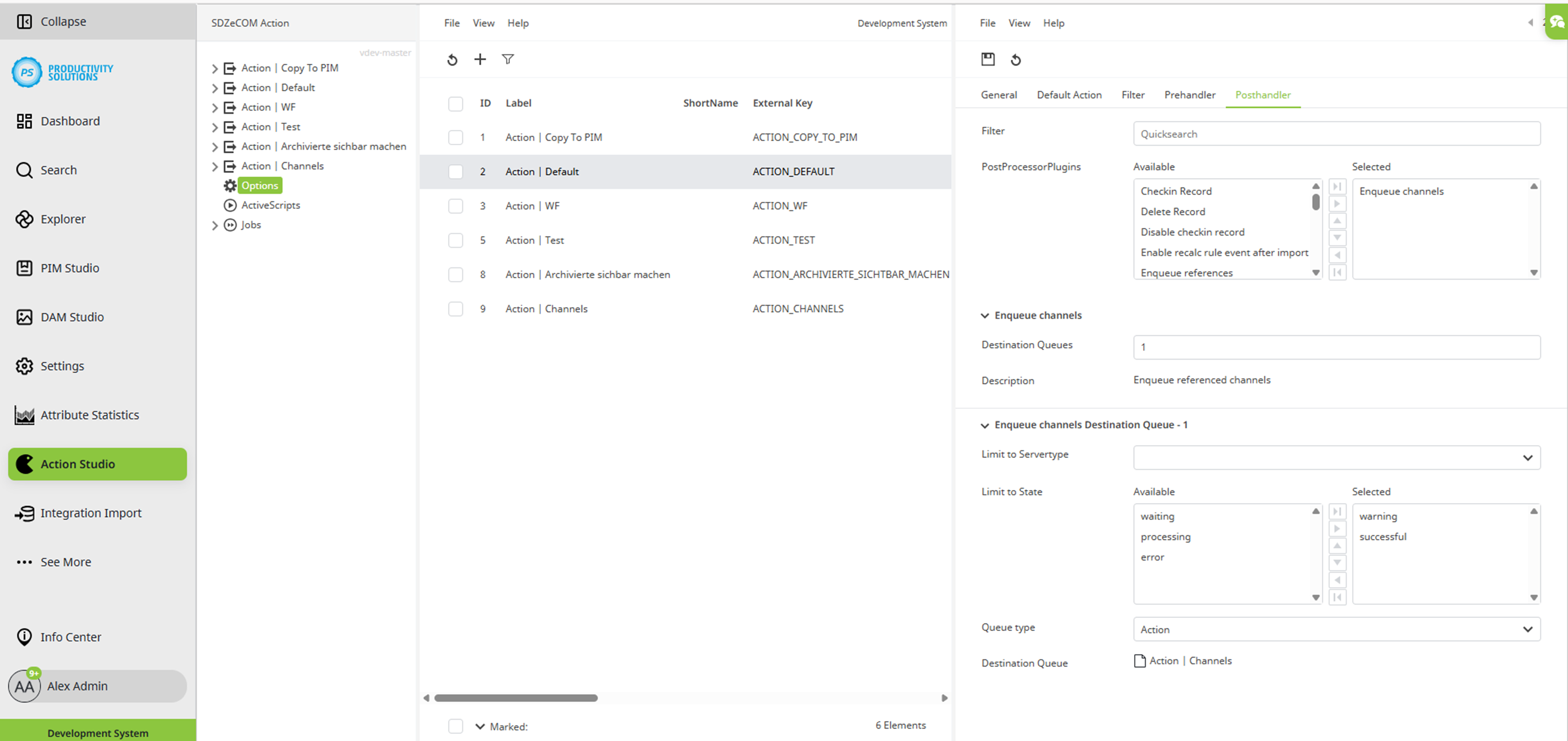Viewport: 1568px width, 741px height.
Task: Click the list horizontal scrollbar
Action: tap(515, 698)
